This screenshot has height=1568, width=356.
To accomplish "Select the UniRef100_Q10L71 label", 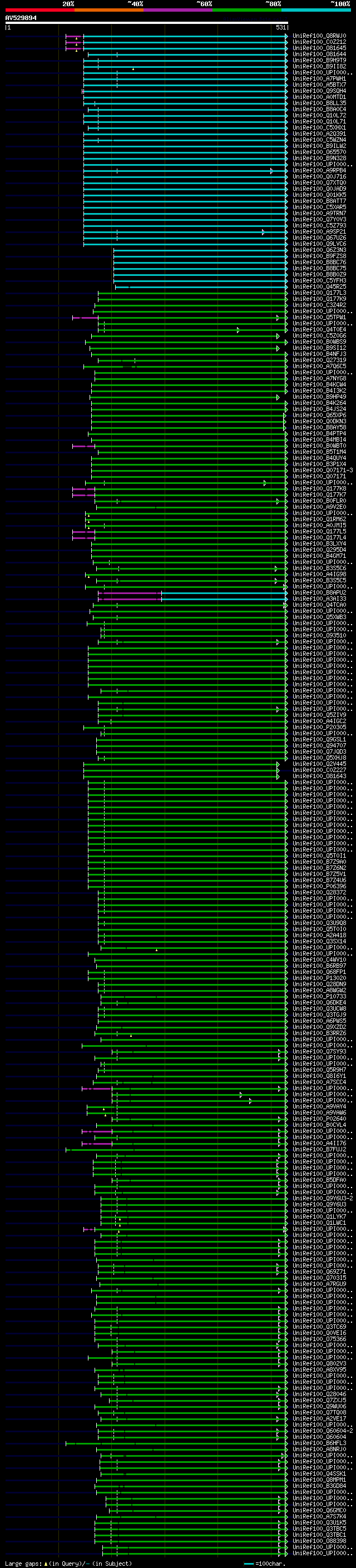I will click(319, 121).
